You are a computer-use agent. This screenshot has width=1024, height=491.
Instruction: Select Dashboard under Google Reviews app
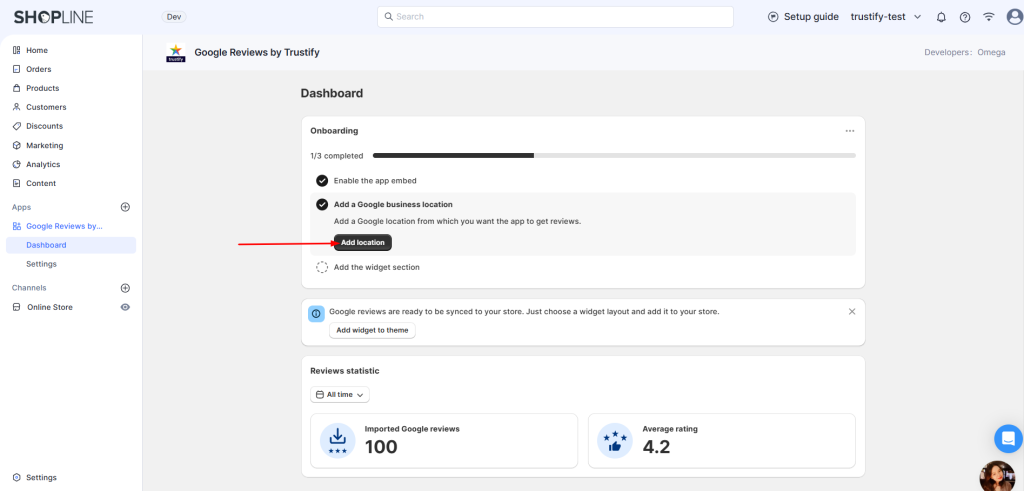pos(71,246)
